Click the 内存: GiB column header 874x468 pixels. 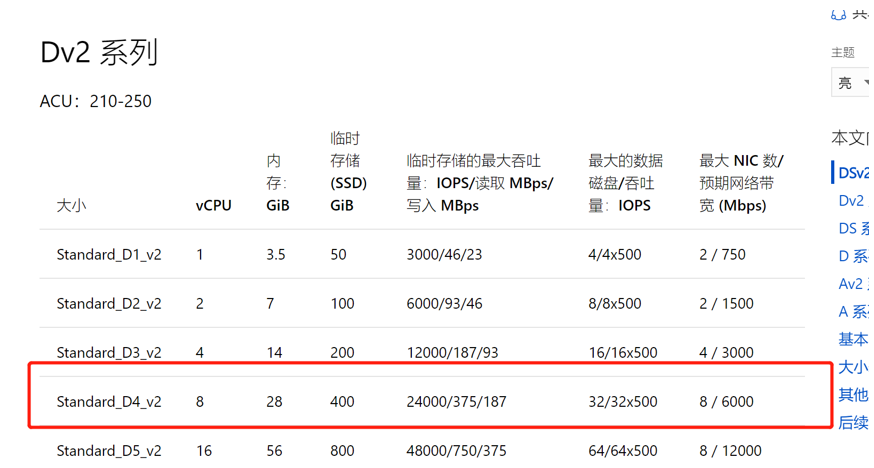[x=278, y=183]
